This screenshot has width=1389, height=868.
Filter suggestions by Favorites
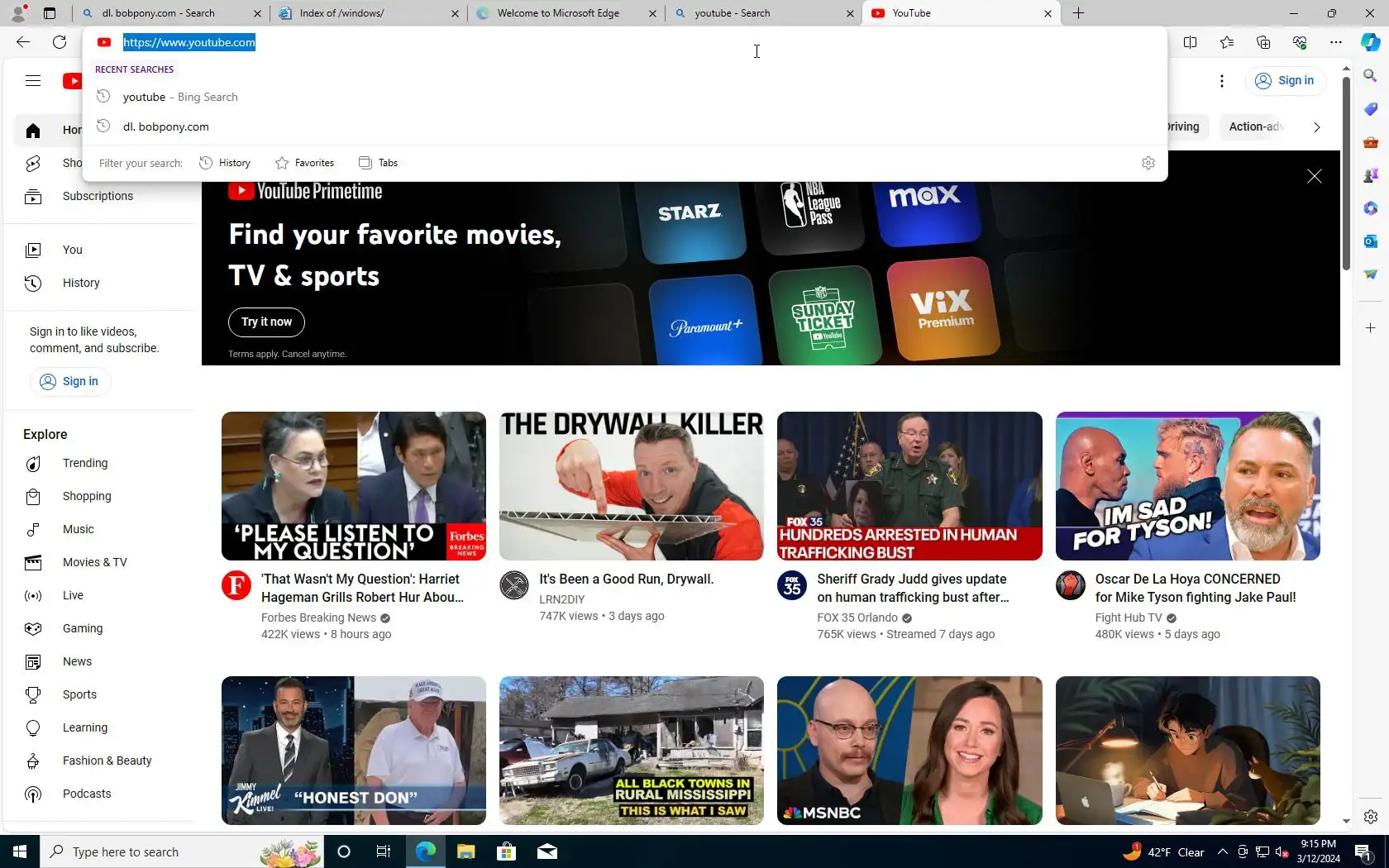[x=304, y=163]
